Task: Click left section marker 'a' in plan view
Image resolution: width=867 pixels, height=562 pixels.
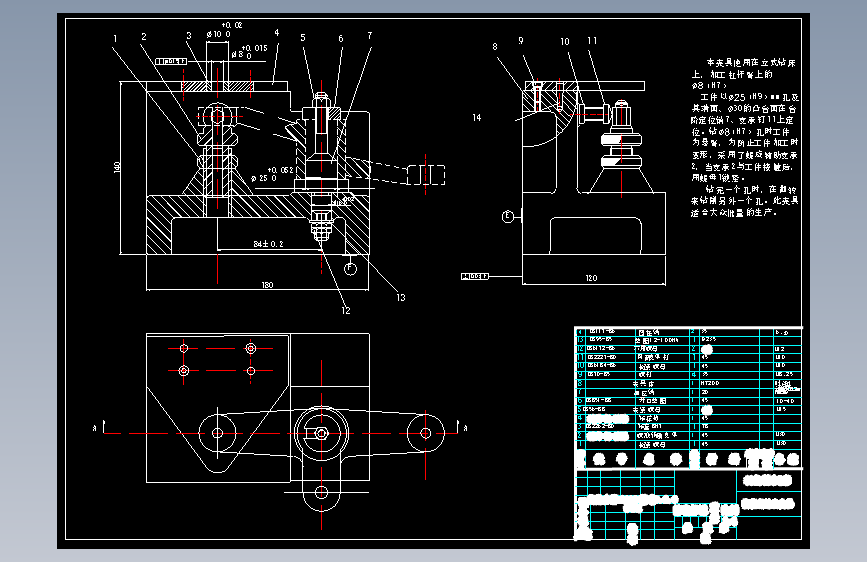Action: coord(95,428)
